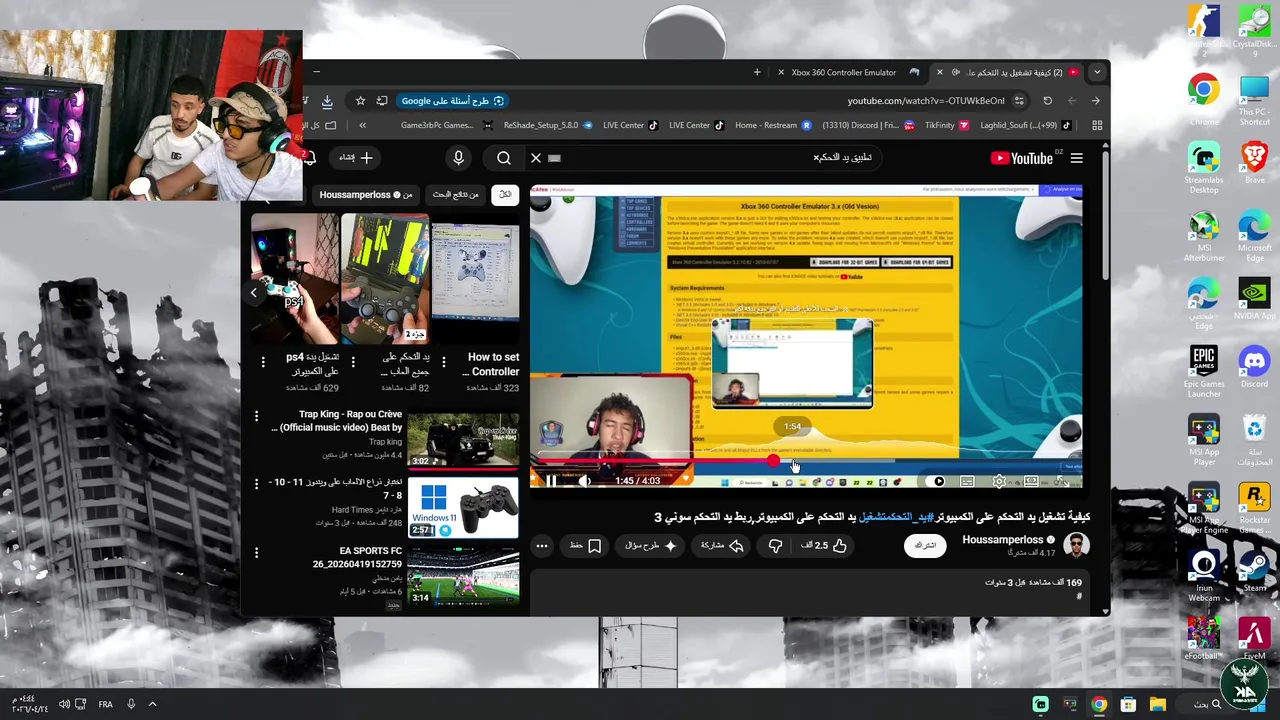1280x720 pixels.
Task: Open the Houssamperloss channel name link
Action: (x=1002, y=540)
